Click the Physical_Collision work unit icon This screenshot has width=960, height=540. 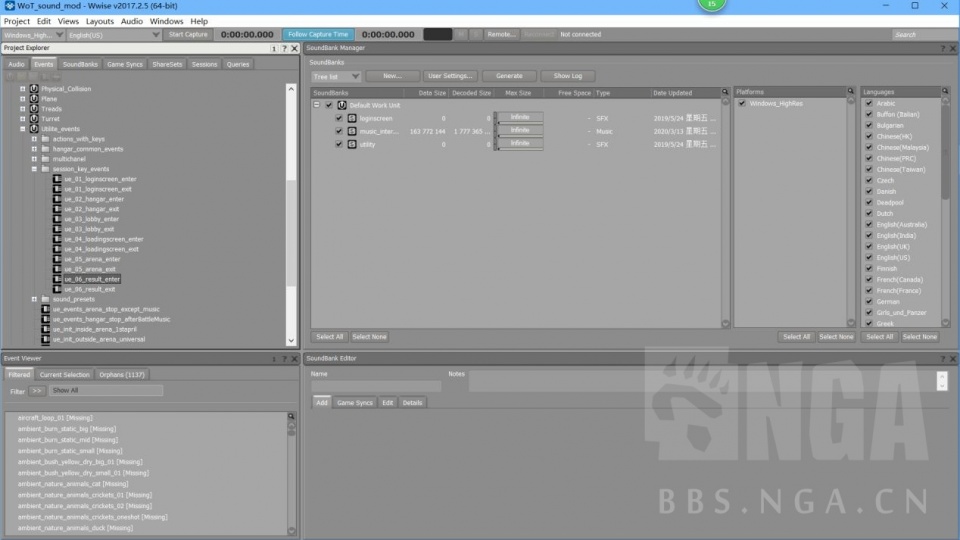34,89
